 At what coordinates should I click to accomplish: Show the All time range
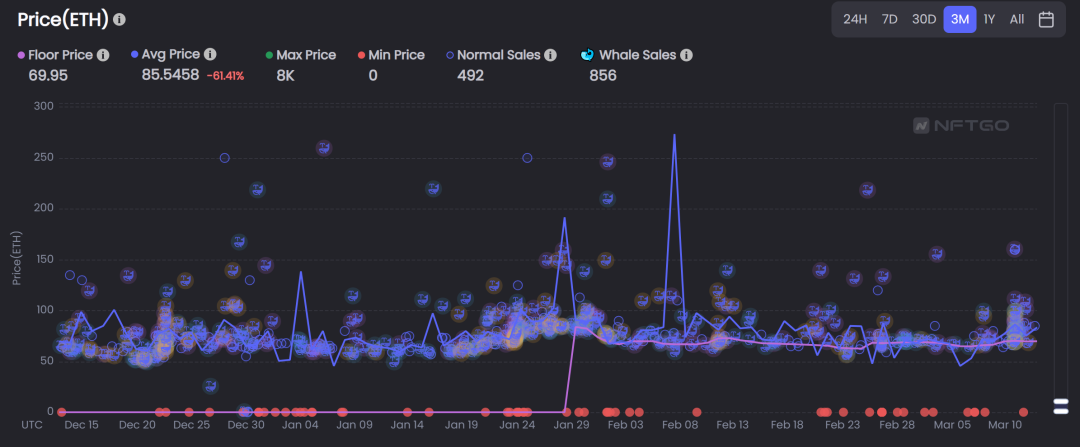point(1017,19)
